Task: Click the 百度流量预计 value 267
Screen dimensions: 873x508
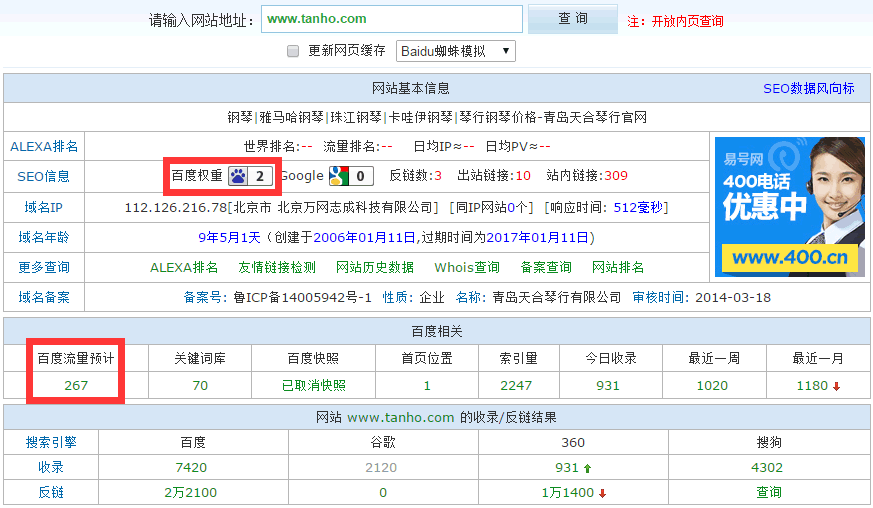Action: (x=76, y=385)
